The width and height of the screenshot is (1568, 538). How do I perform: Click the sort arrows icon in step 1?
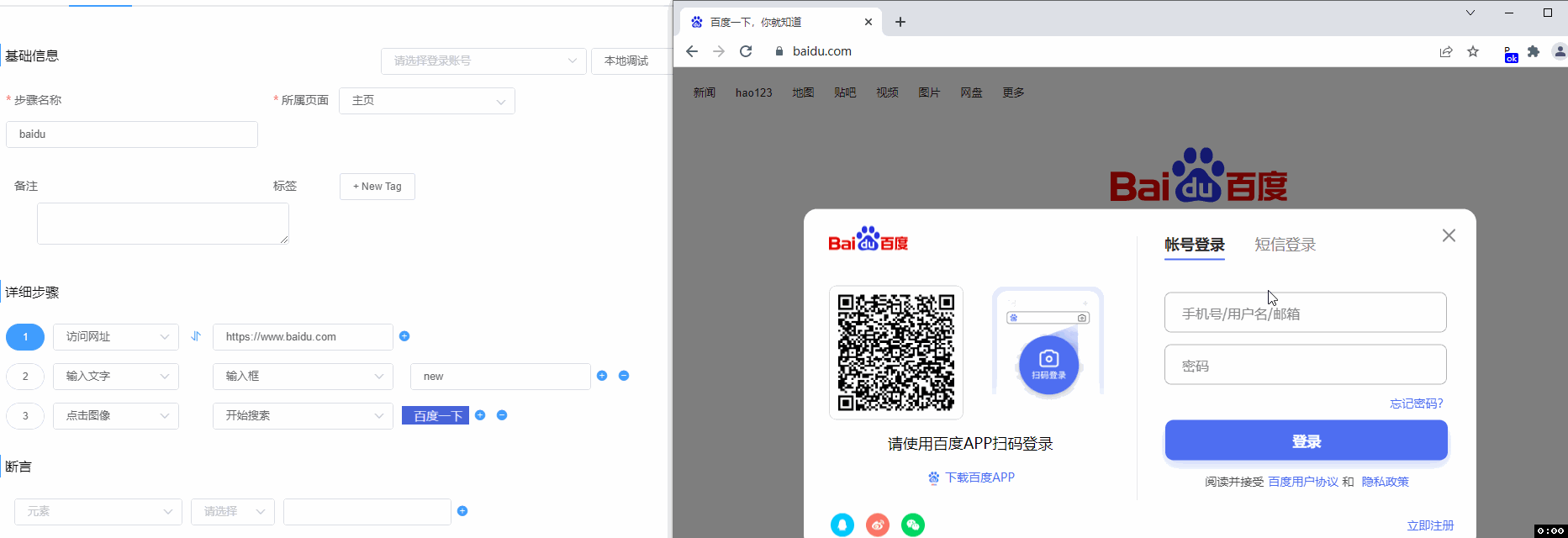pyautogui.click(x=196, y=336)
